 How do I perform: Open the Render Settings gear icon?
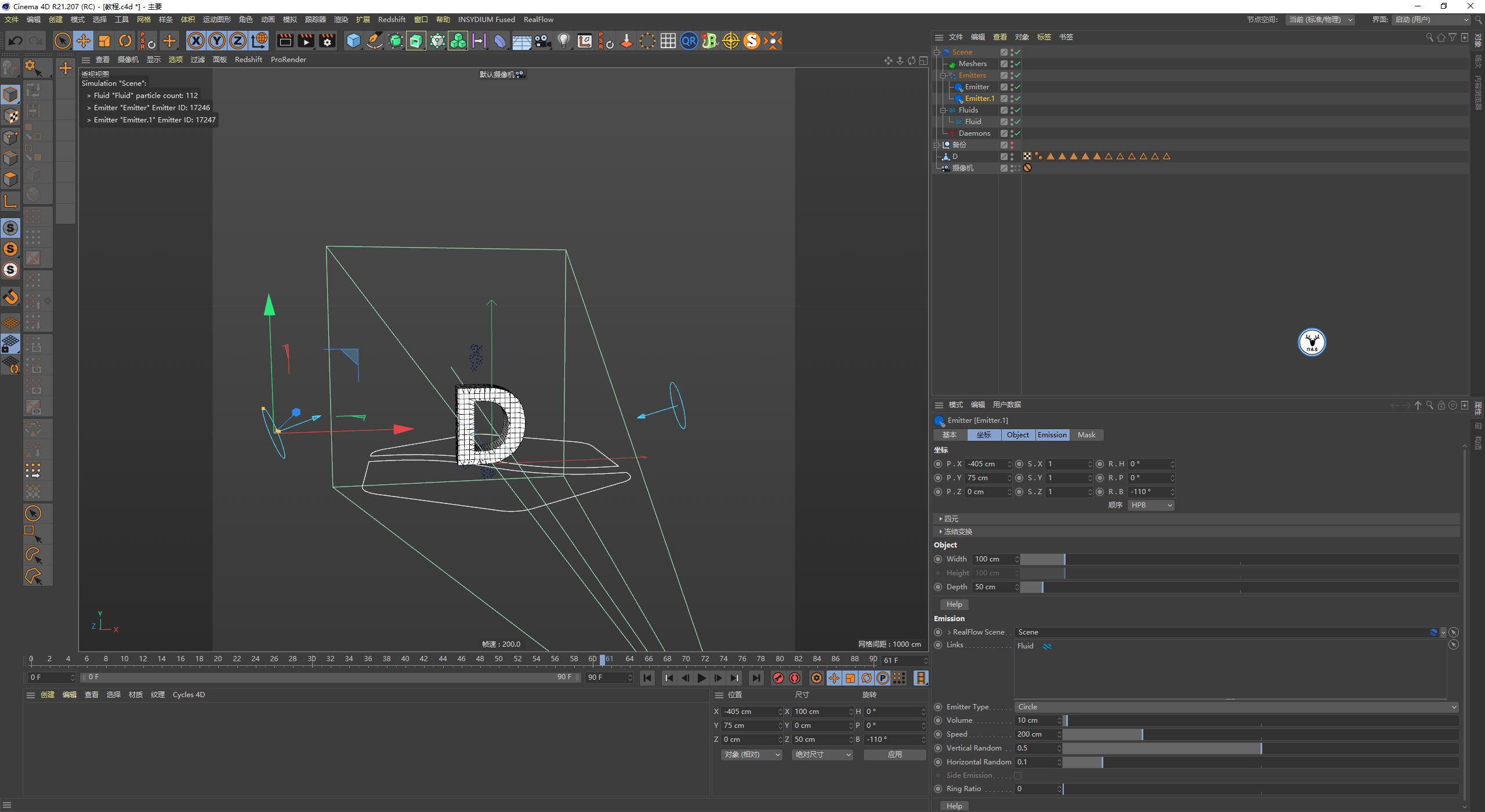coord(327,41)
